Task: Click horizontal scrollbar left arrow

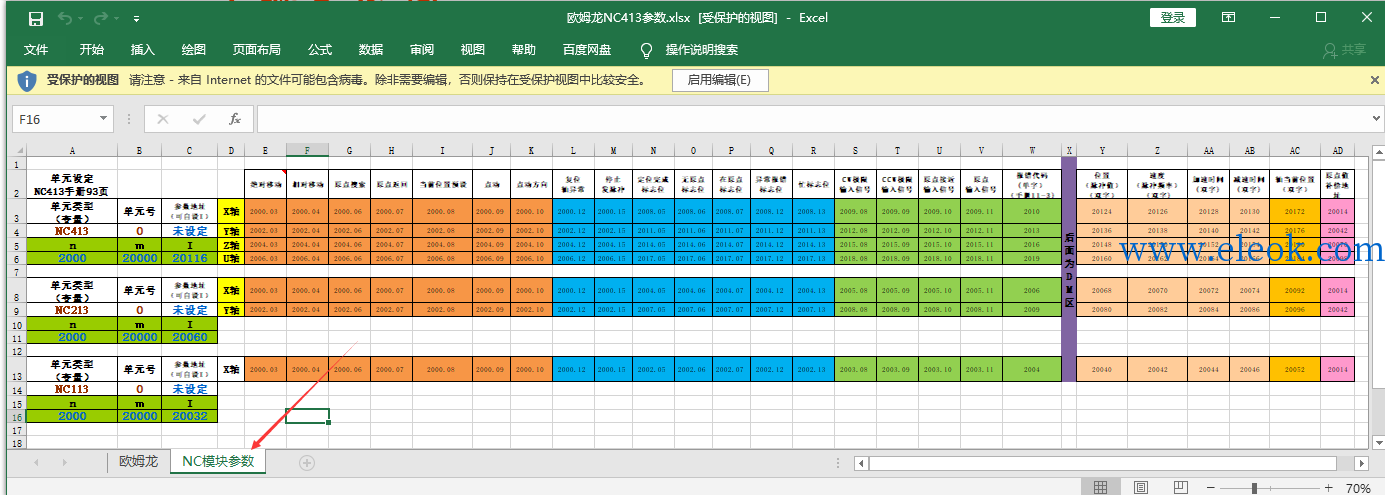Action: click(860, 463)
